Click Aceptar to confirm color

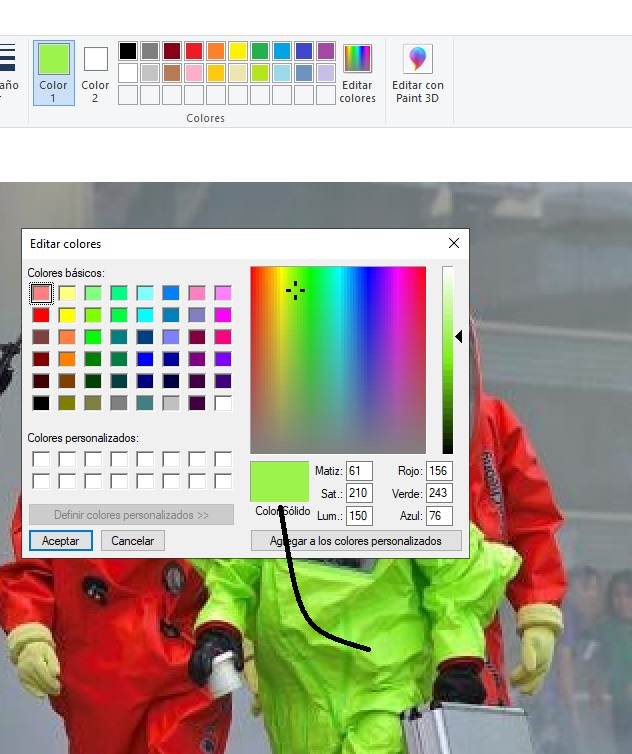(x=61, y=540)
